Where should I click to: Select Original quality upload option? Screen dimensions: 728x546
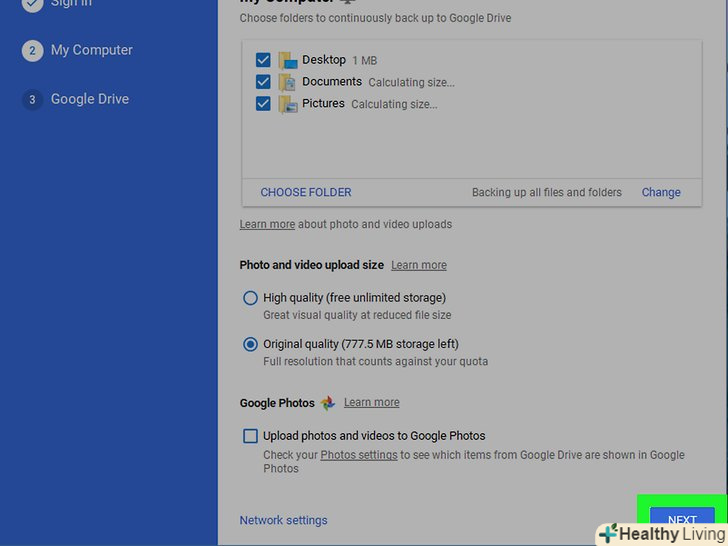[250, 344]
